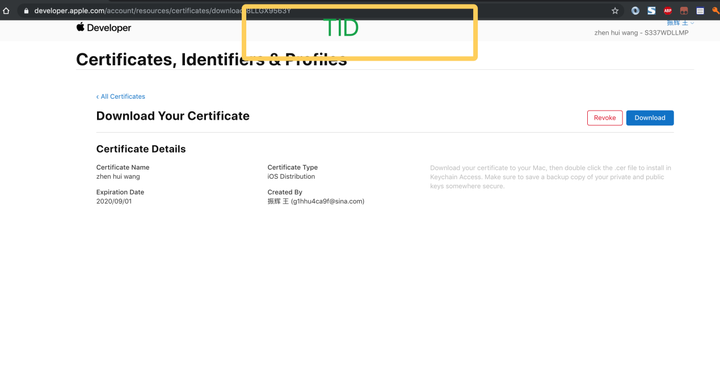This screenshot has width=720, height=367.
Task: Click the Certificate Type label
Action: tap(292, 167)
